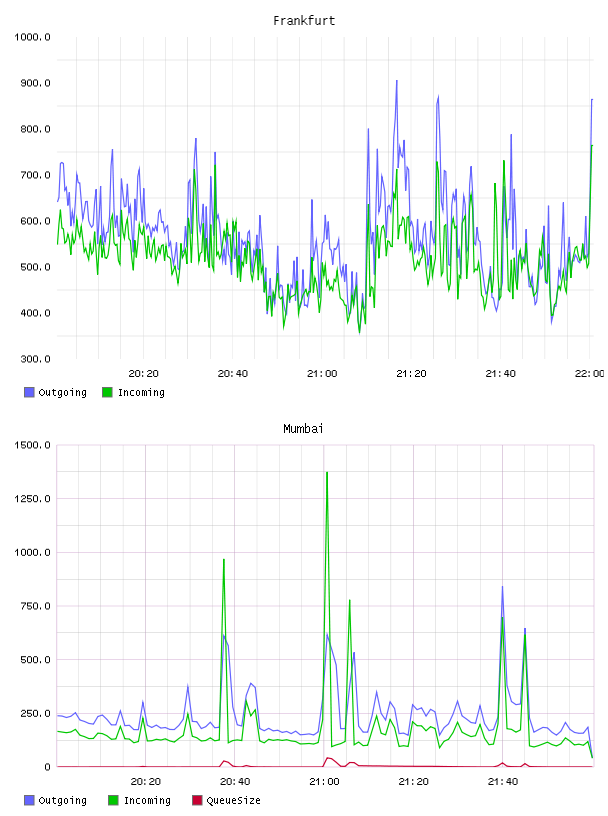608x816 pixels.
Task: Click the Mumbai QueueSize red legend swatch
Action: 197,800
